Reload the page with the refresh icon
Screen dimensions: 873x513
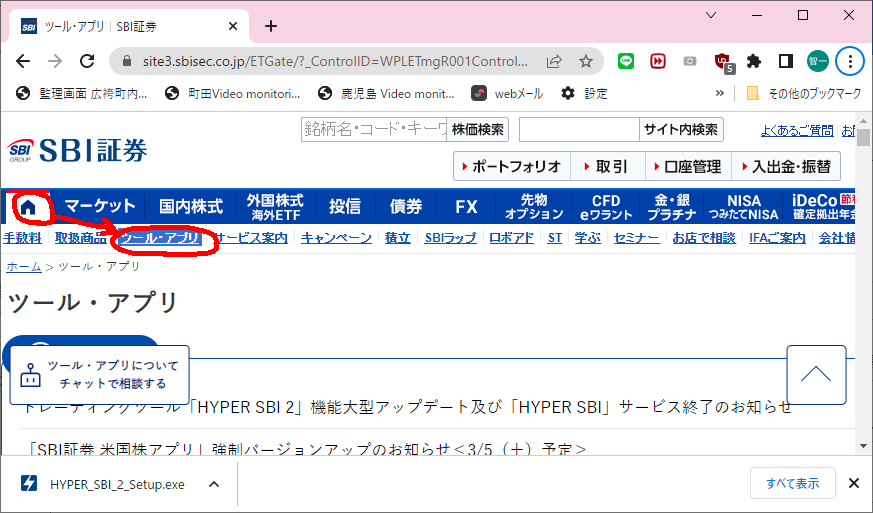coord(87,61)
